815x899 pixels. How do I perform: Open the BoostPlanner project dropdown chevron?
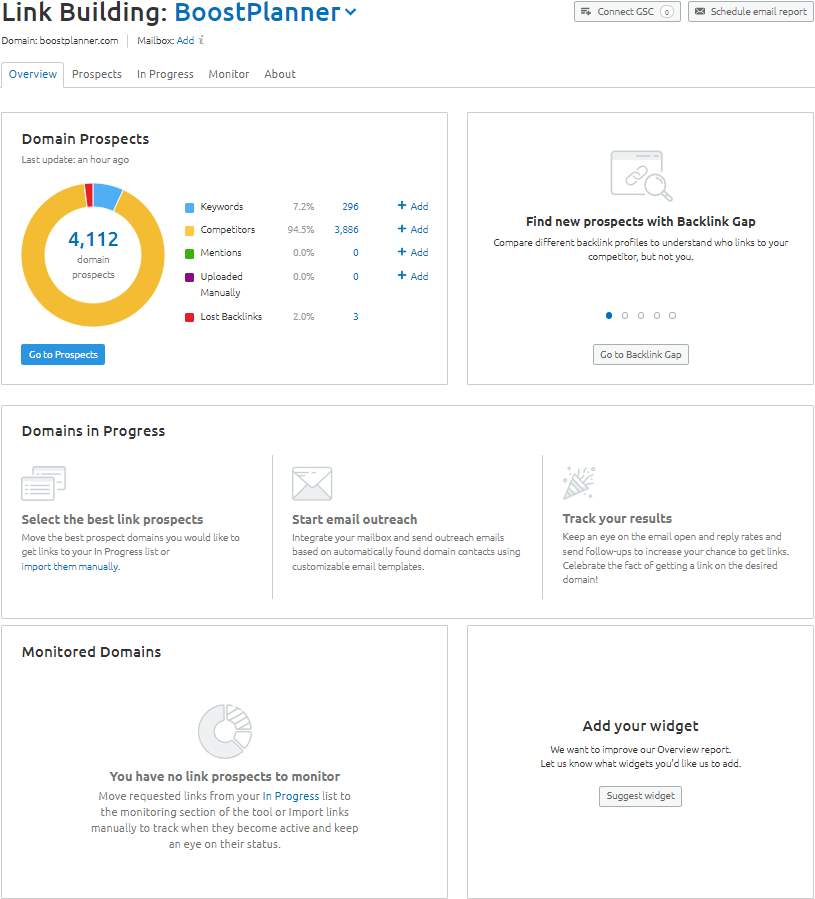[350, 12]
